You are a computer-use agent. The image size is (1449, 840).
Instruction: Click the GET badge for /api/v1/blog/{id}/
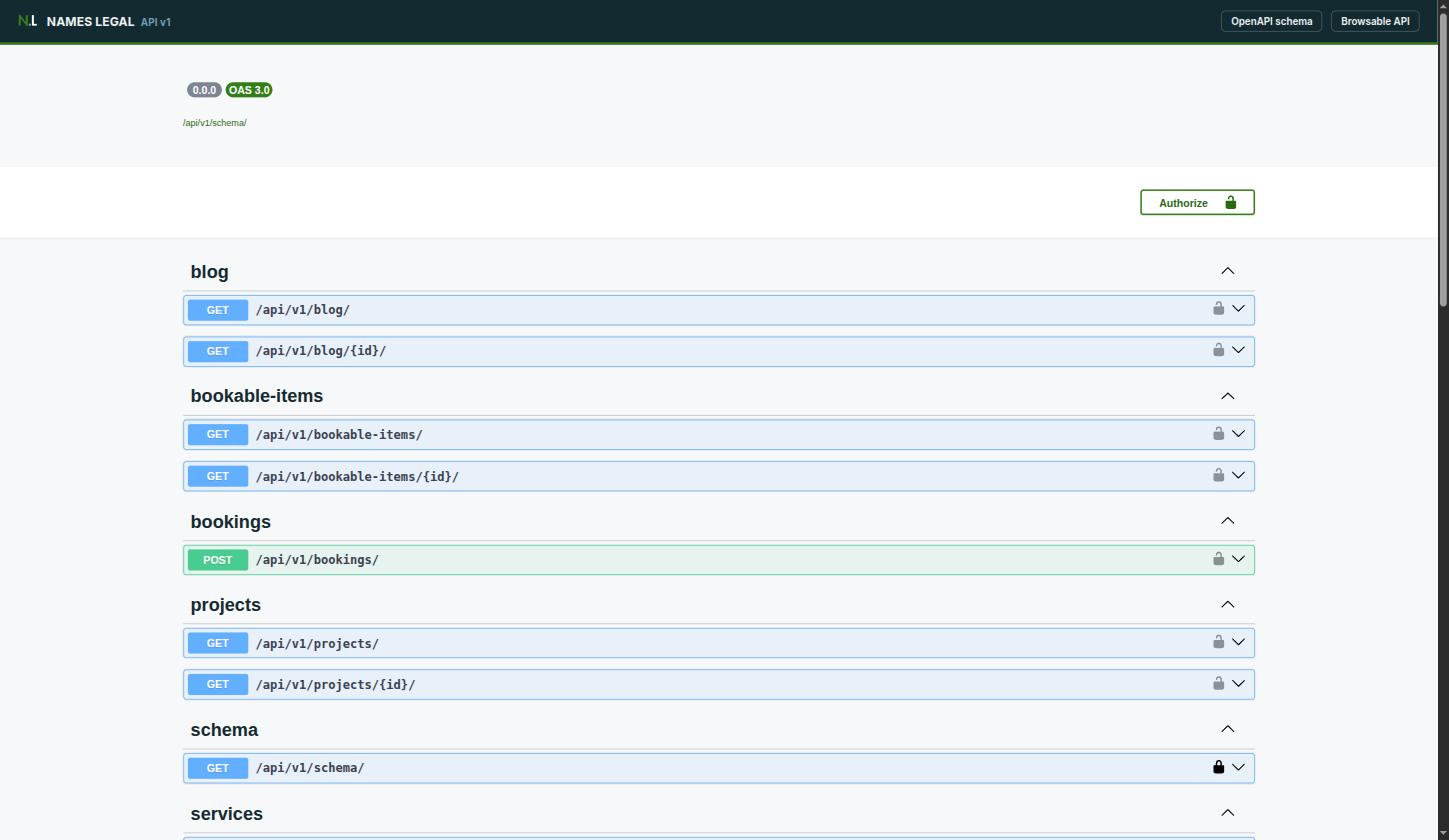coord(217,351)
